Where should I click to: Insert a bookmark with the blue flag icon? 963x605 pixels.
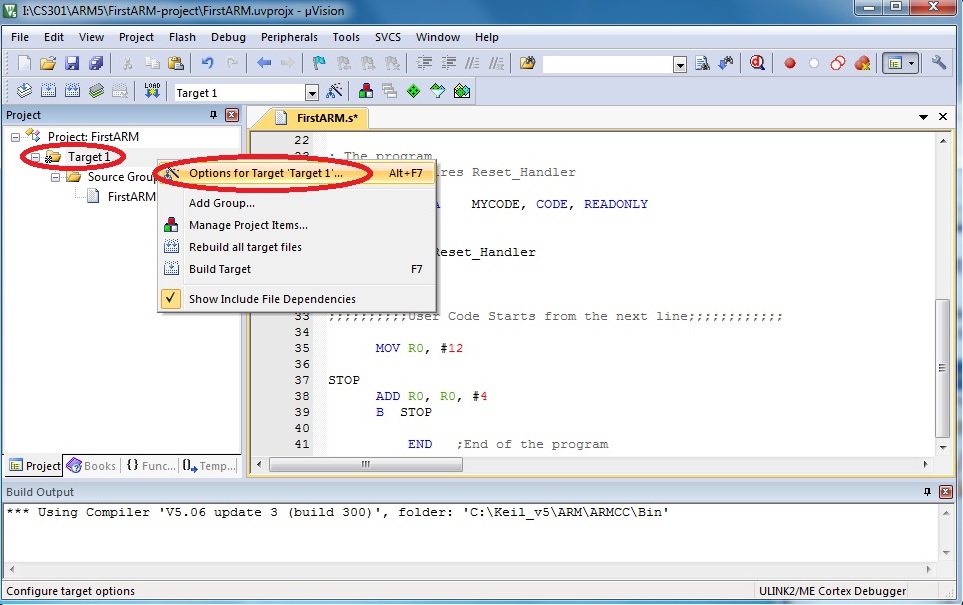tap(319, 63)
